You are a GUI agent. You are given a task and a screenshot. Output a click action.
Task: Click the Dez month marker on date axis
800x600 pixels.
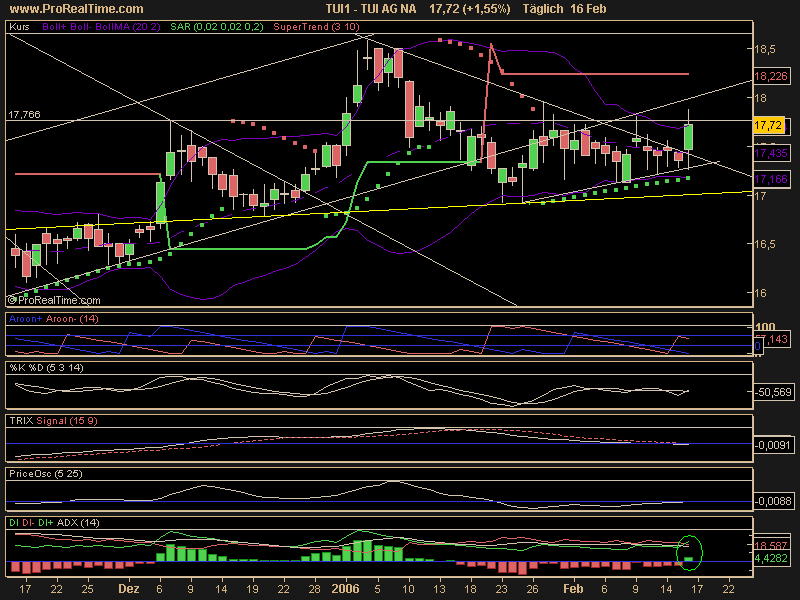click(128, 591)
